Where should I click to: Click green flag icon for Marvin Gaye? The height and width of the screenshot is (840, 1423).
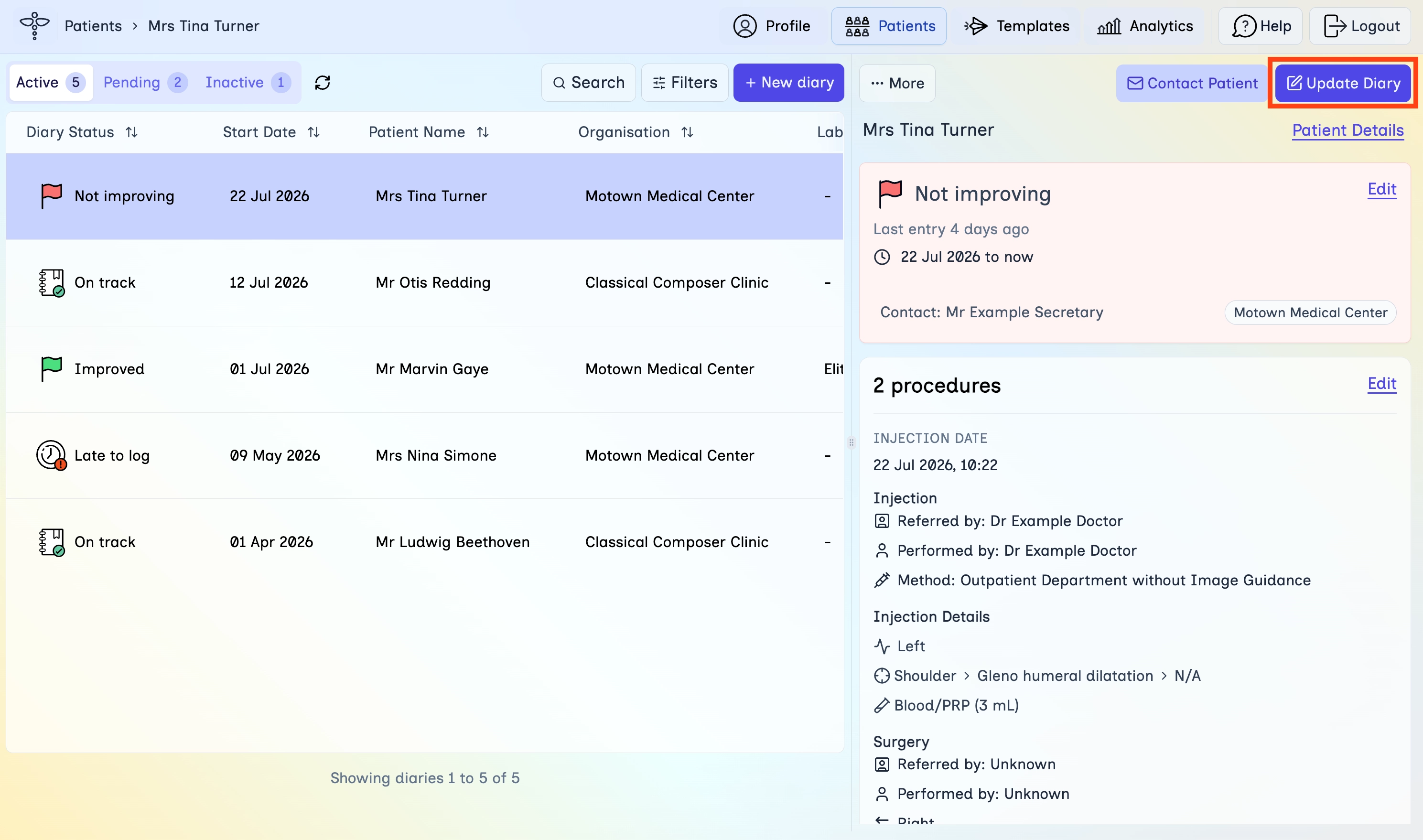coord(52,369)
